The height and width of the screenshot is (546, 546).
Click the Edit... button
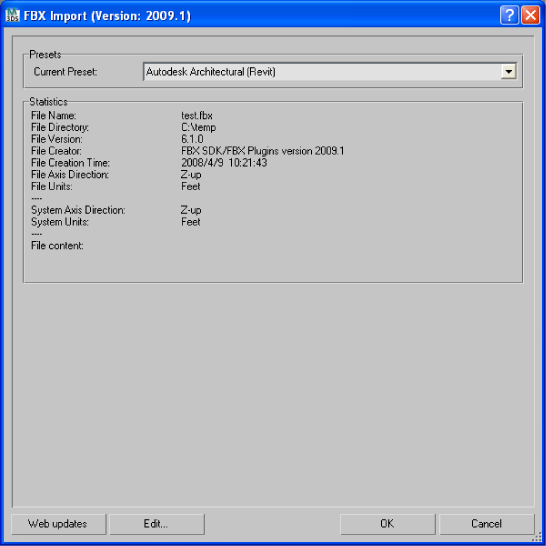157,524
